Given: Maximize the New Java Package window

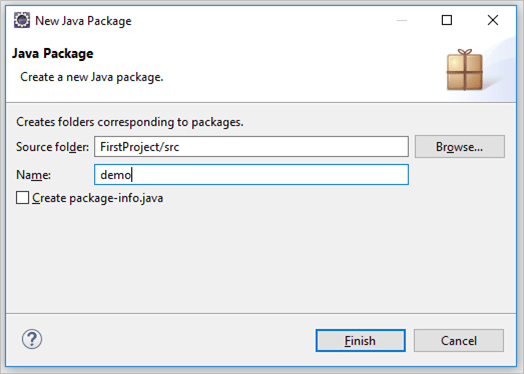Looking at the screenshot, I should (x=447, y=20).
